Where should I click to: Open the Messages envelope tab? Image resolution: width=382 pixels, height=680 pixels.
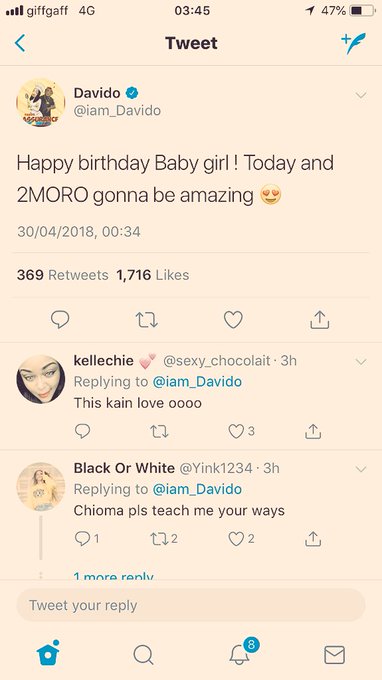334,655
